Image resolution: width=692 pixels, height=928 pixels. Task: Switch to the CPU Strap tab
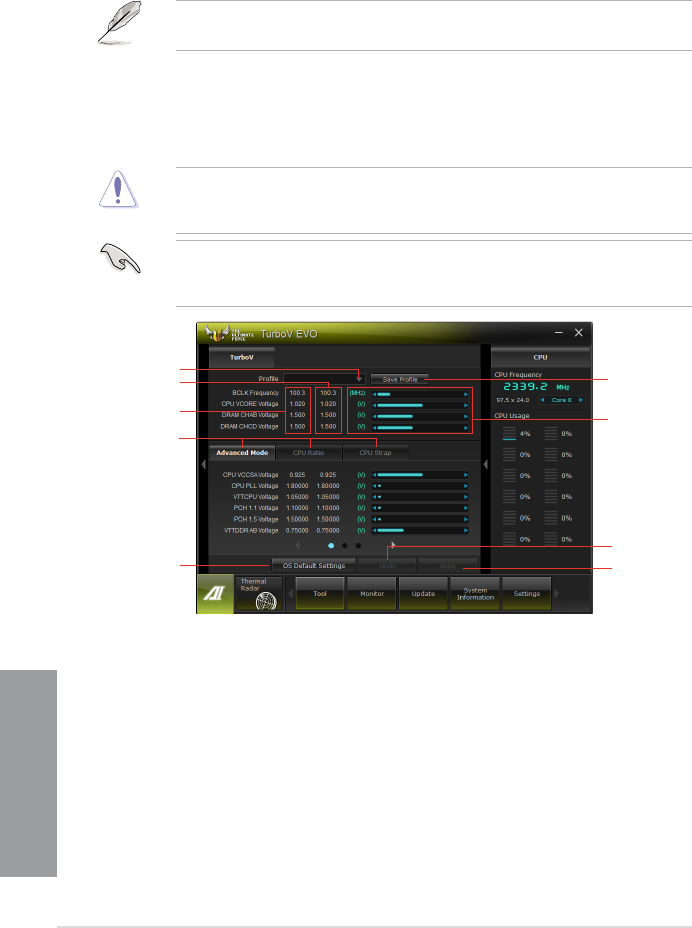pyautogui.click(x=375, y=453)
